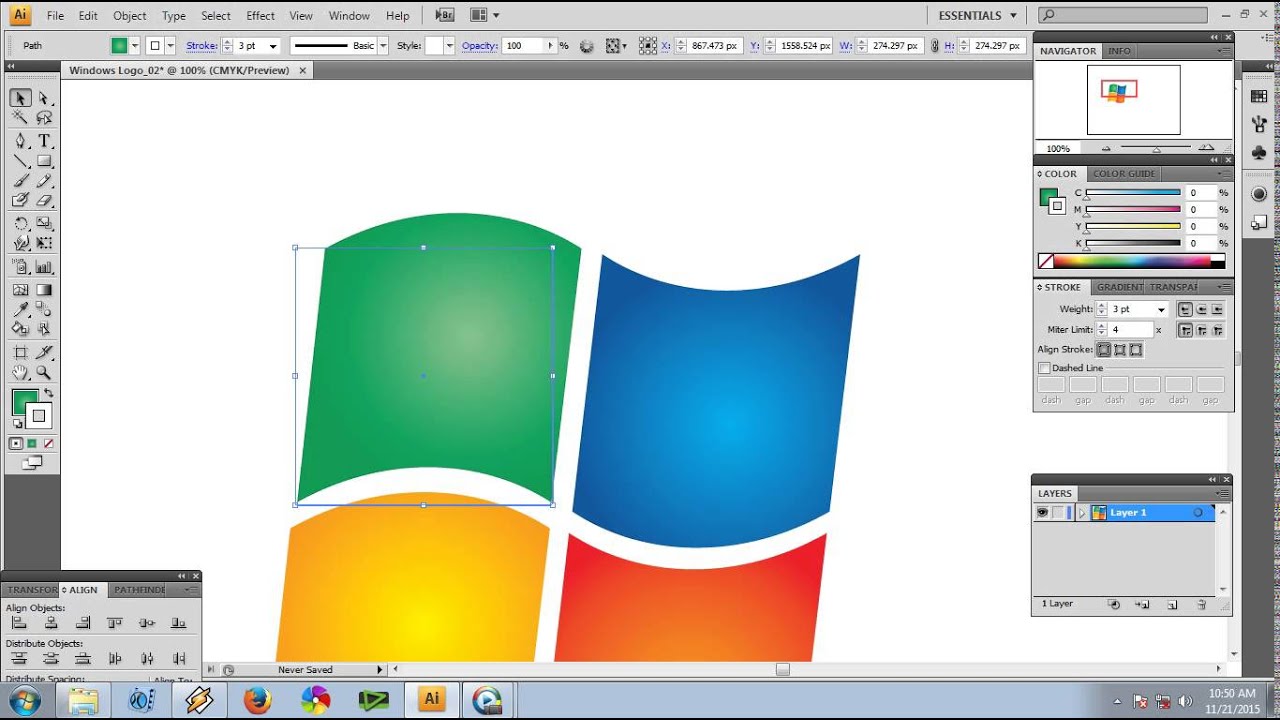Select the Paintbrush tool
The width and height of the screenshot is (1280, 720).
pos(20,181)
